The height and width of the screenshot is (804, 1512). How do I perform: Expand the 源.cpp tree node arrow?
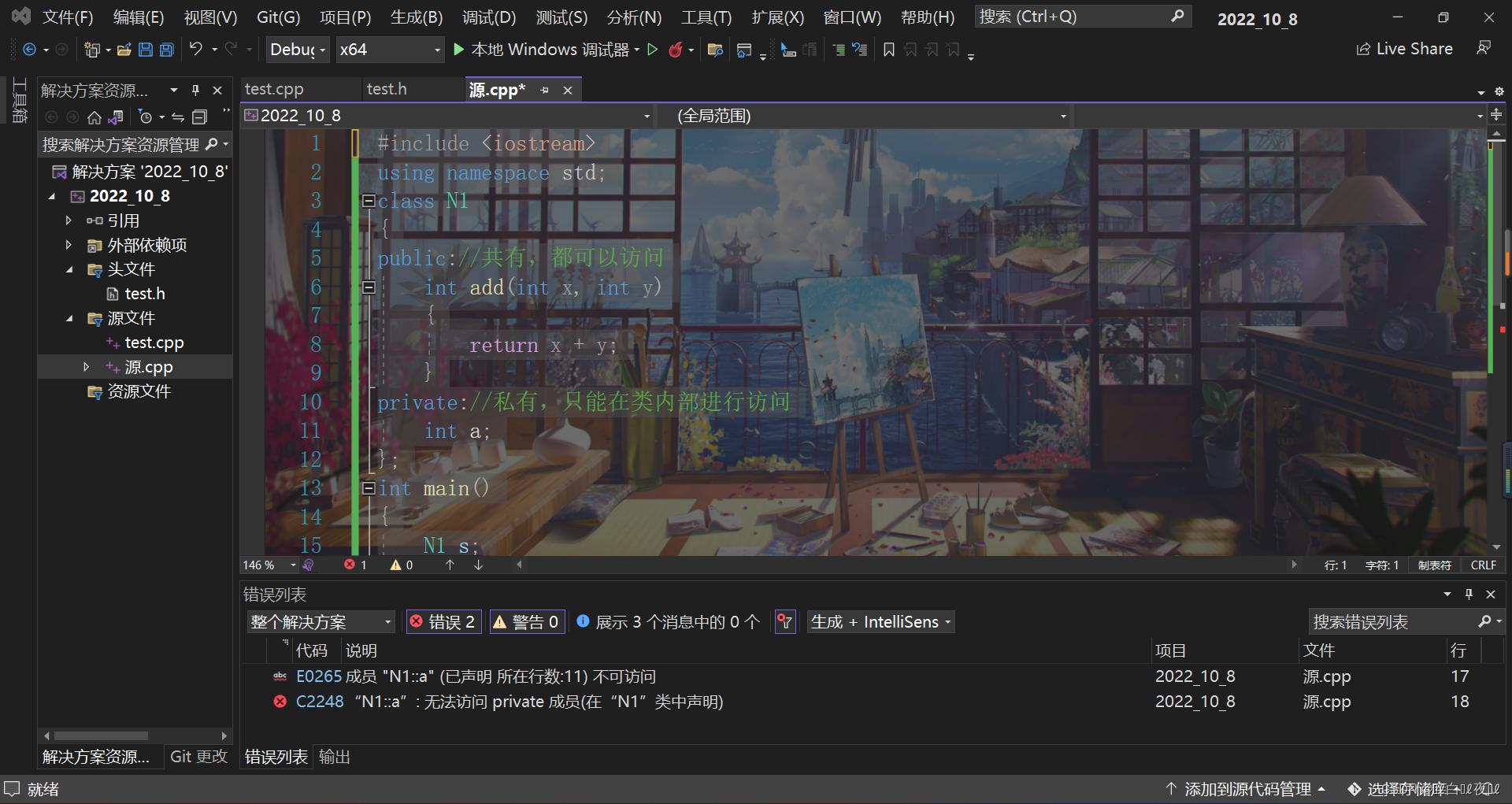pos(87,367)
